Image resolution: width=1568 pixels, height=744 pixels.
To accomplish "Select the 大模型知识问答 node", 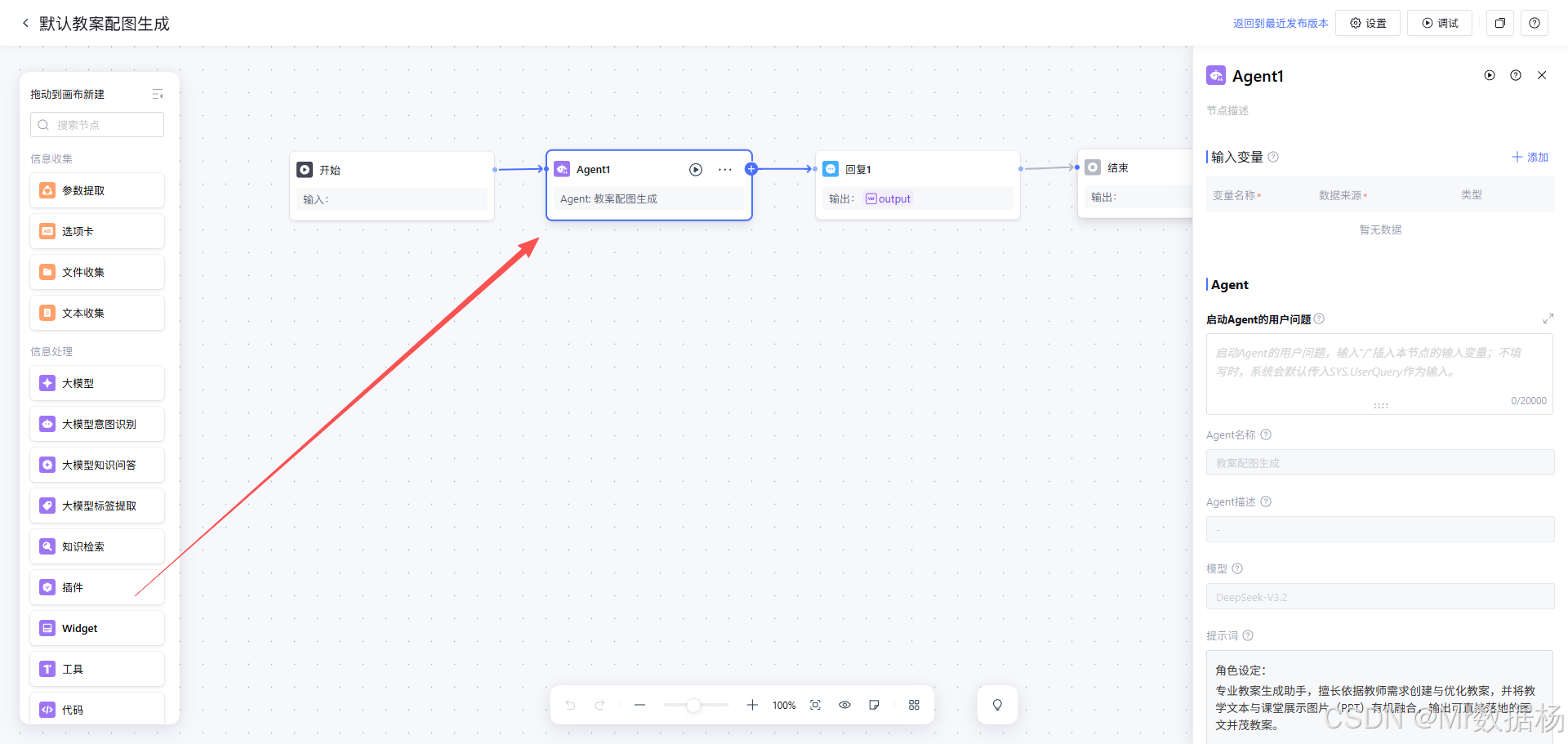I will pos(97,465).
